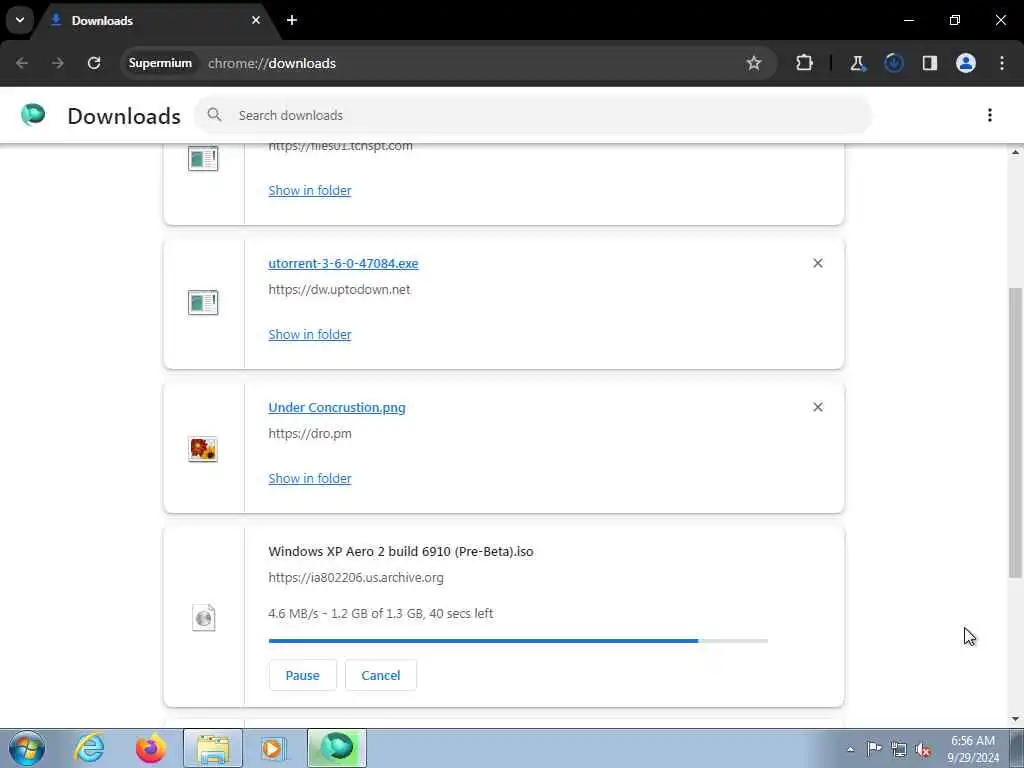Click the Windows XP Aero 2 build 6910 filename

400,551
